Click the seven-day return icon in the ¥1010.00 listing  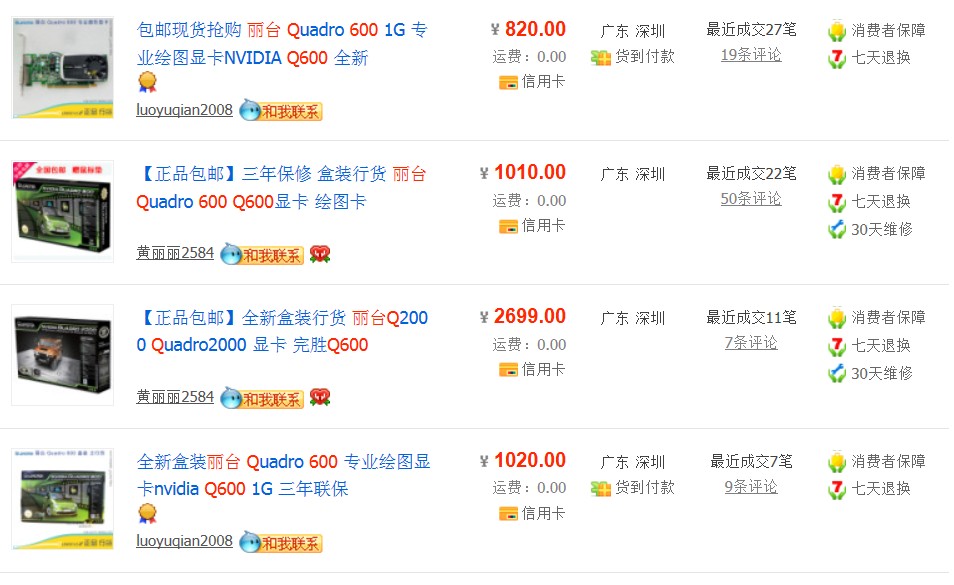[837, 202]
